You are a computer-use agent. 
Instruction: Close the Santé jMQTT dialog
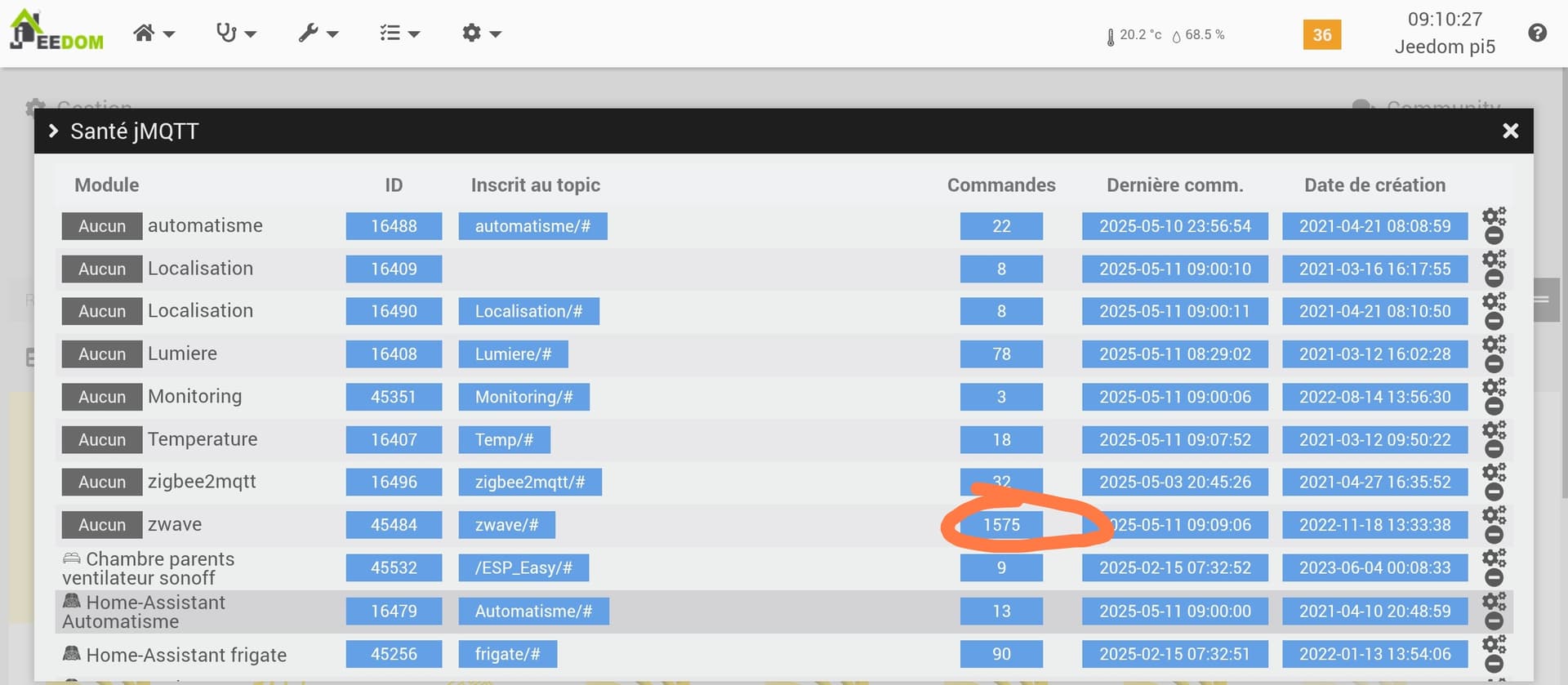[x=1510, y=131]
